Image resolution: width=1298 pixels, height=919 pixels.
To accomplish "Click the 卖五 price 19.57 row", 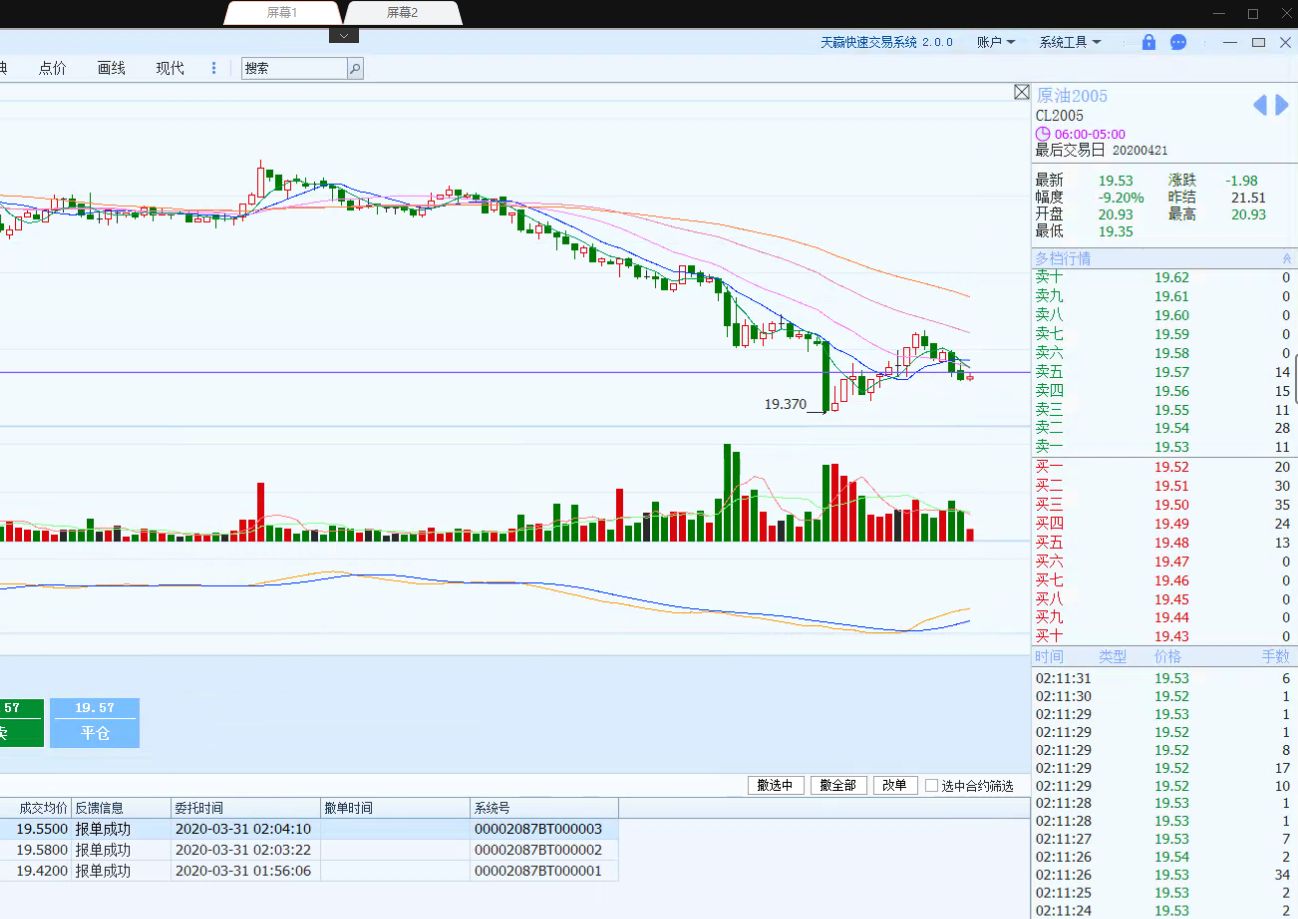I will [x=1164, y=371].
